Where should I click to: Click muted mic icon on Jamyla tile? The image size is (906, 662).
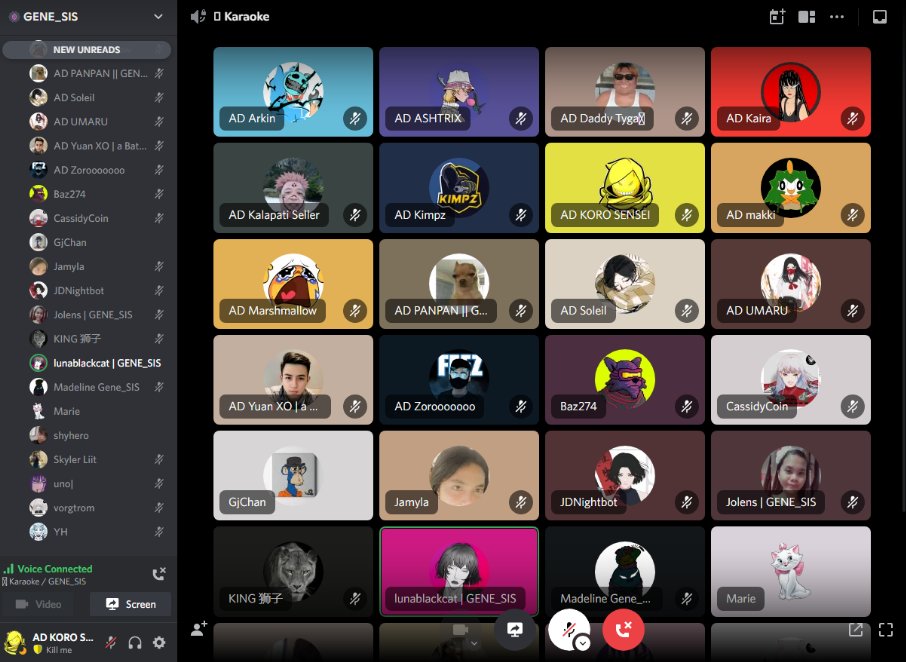(521, 502)
